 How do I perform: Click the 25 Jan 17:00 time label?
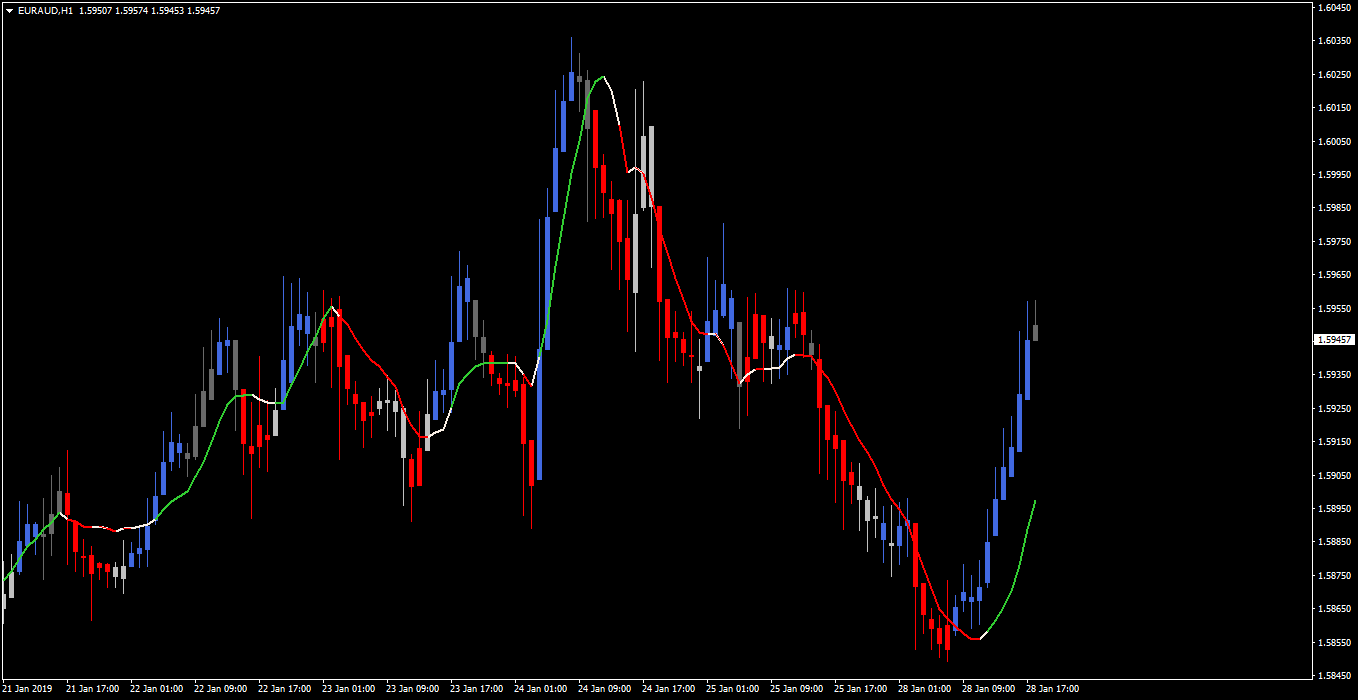click(x=861, y=689)
